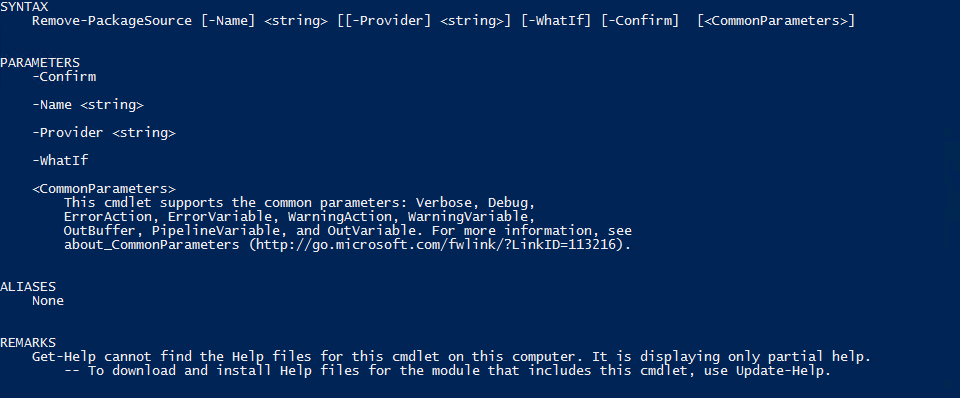The width and height of the screenshot is (960, 398).
Task: Click [-Confirm] in the syntax line
Action: click(x=640, y=21)
